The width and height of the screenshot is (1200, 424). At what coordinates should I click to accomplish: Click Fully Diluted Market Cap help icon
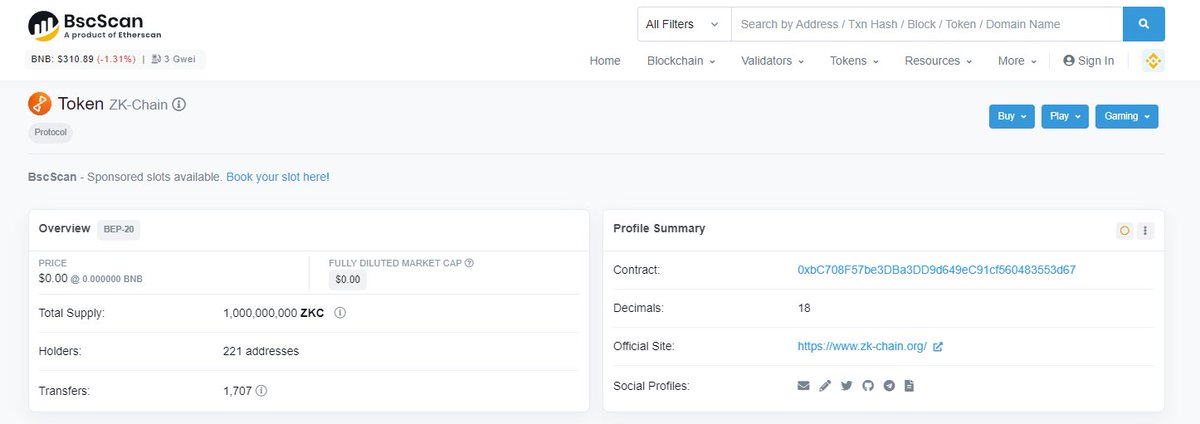click(469, 263)
